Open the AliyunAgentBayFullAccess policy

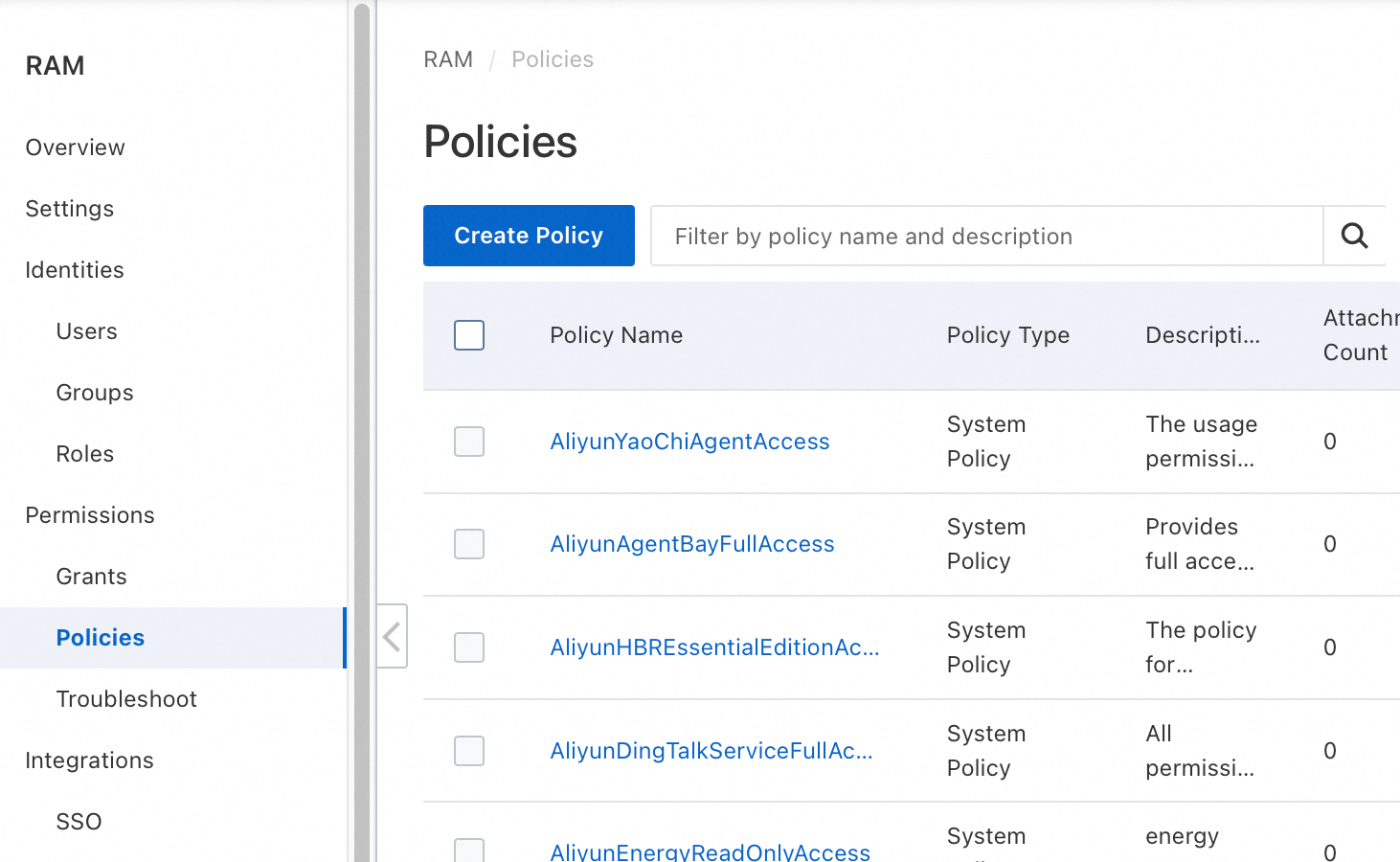coord(692,544)
